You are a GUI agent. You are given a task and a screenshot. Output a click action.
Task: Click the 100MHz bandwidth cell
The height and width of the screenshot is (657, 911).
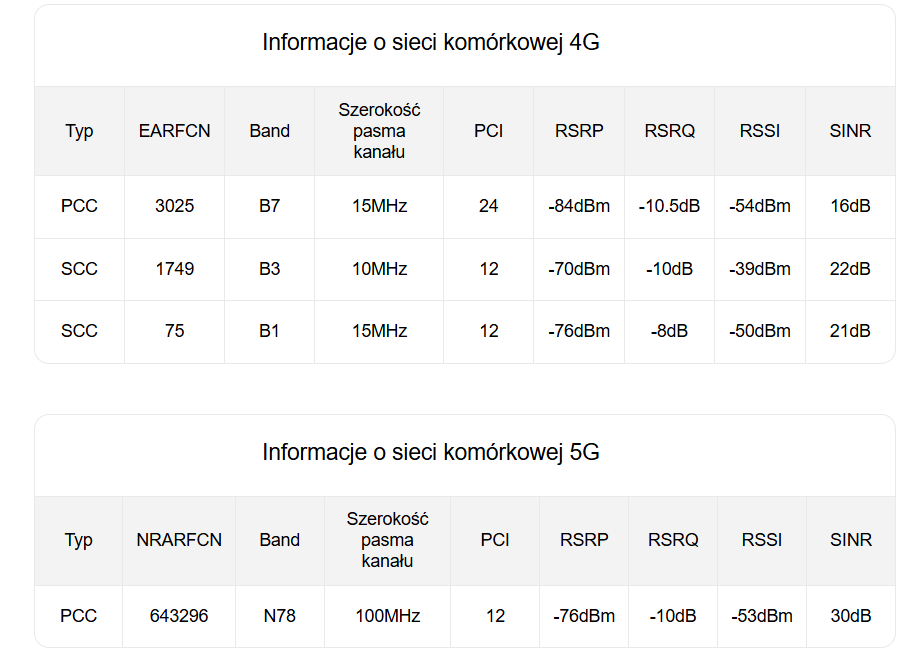pos(388,616)
